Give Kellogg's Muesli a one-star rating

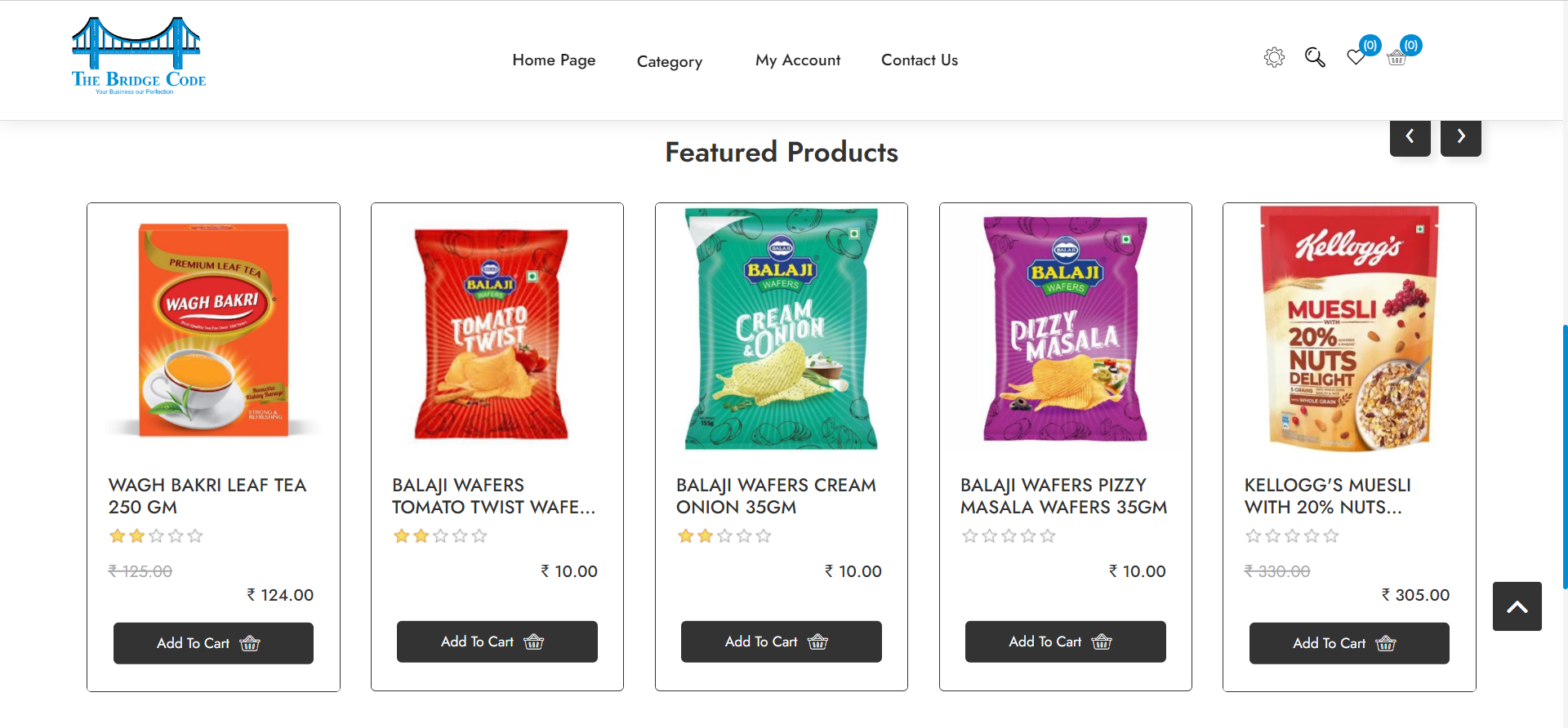(1254, 536)
